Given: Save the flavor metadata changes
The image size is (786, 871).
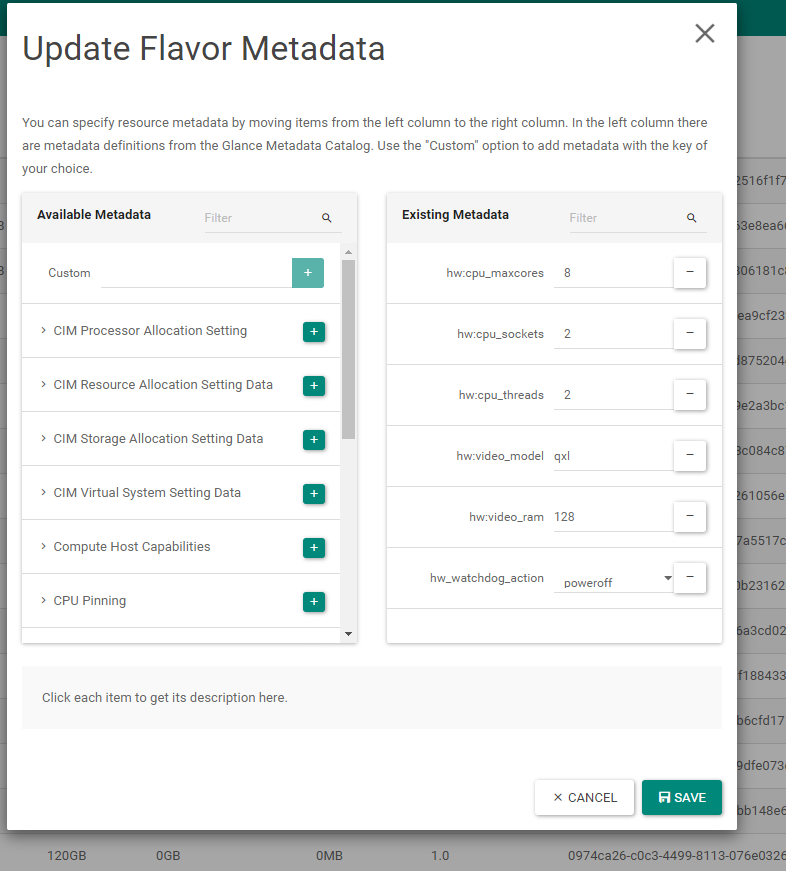Looking at the screenshot, I should [x=681, y=798].
